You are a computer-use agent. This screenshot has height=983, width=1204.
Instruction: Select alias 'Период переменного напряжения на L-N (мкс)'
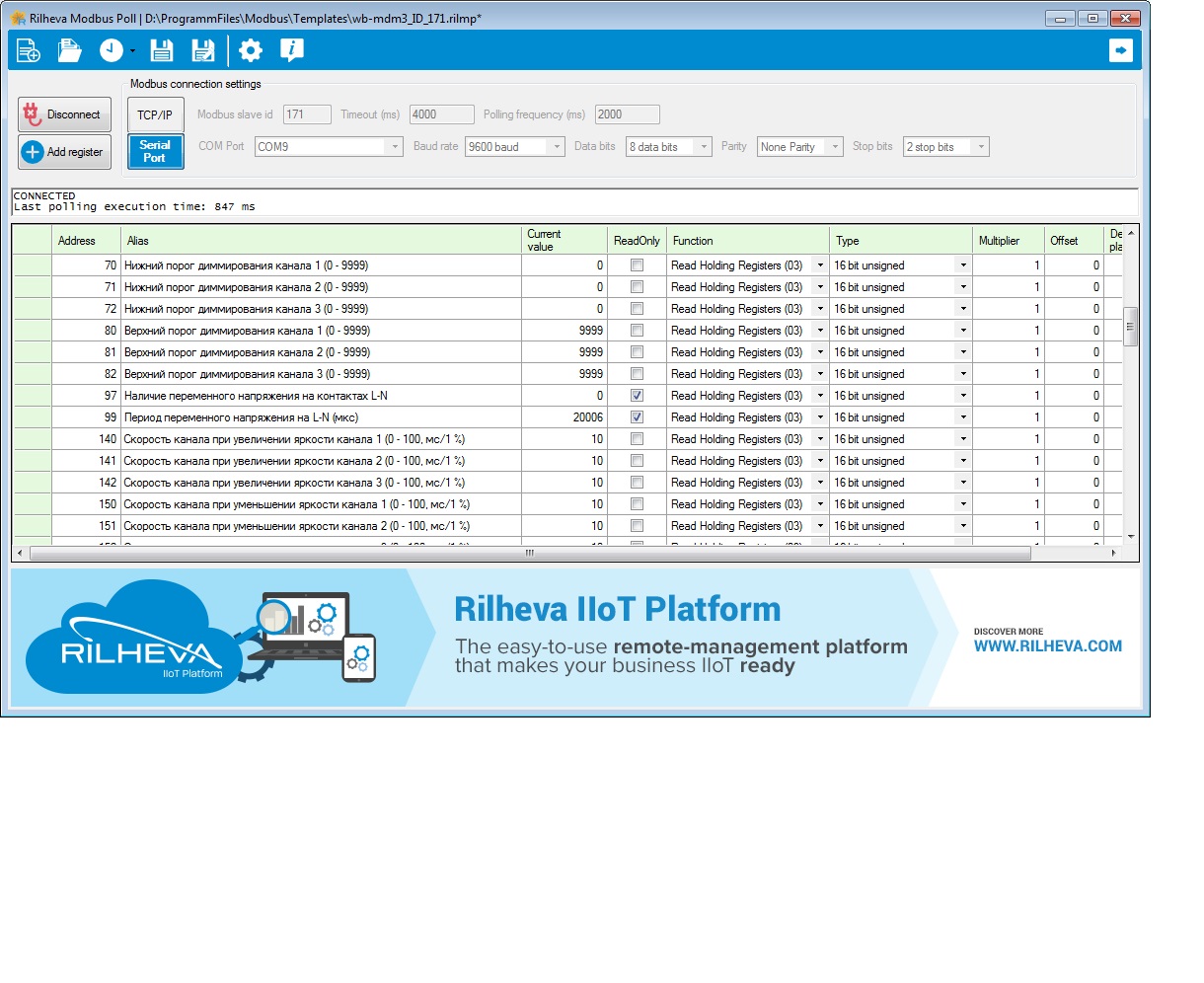pos(321,417)
